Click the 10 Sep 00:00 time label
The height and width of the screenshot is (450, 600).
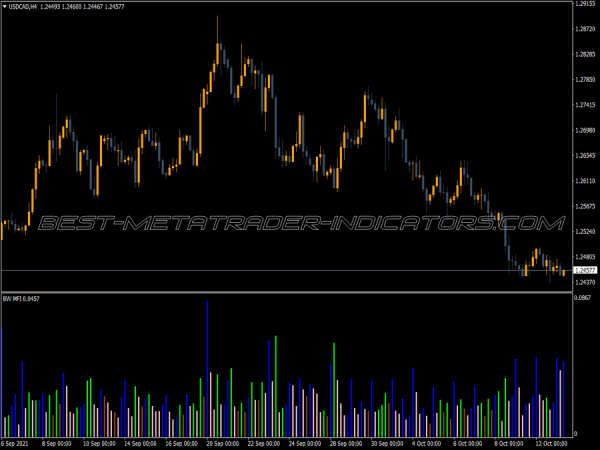tap(99, 443)
